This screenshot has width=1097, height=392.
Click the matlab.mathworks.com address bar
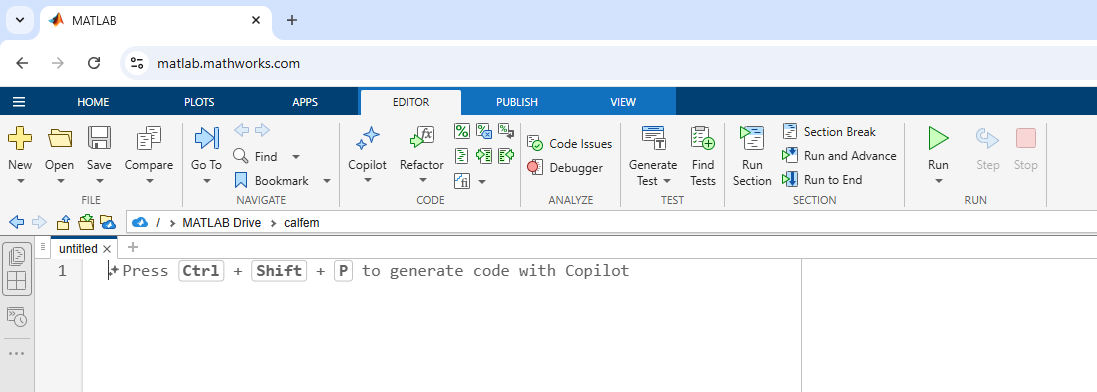[228, 64]
